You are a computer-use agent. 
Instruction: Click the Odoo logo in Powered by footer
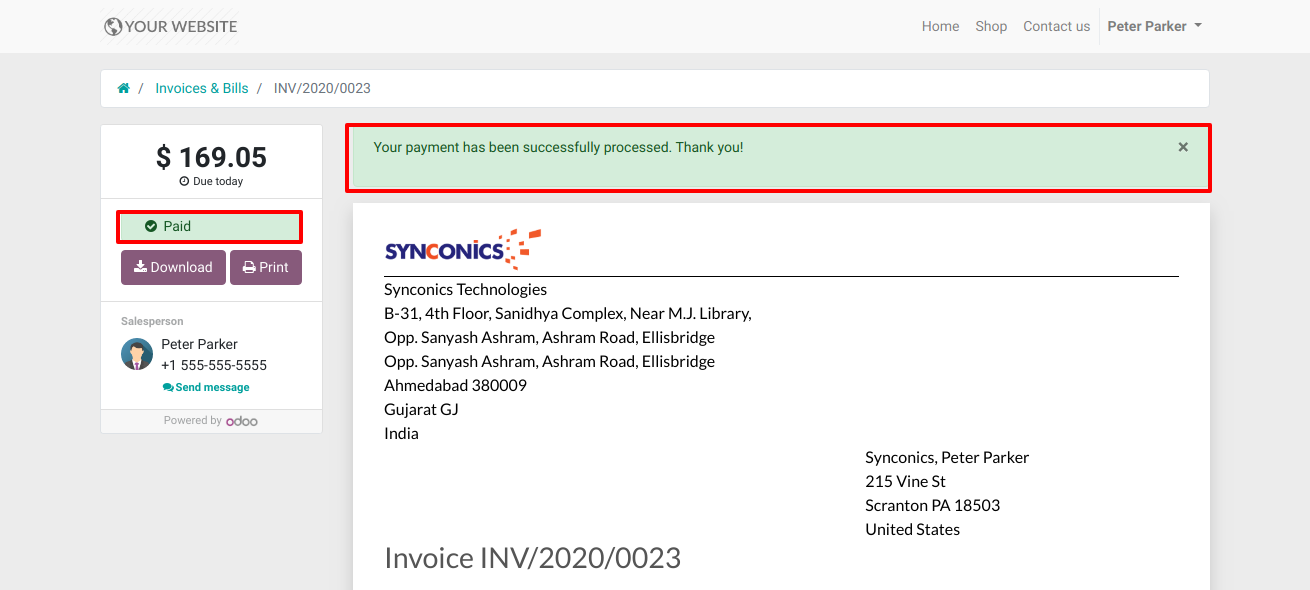(241, 421)
